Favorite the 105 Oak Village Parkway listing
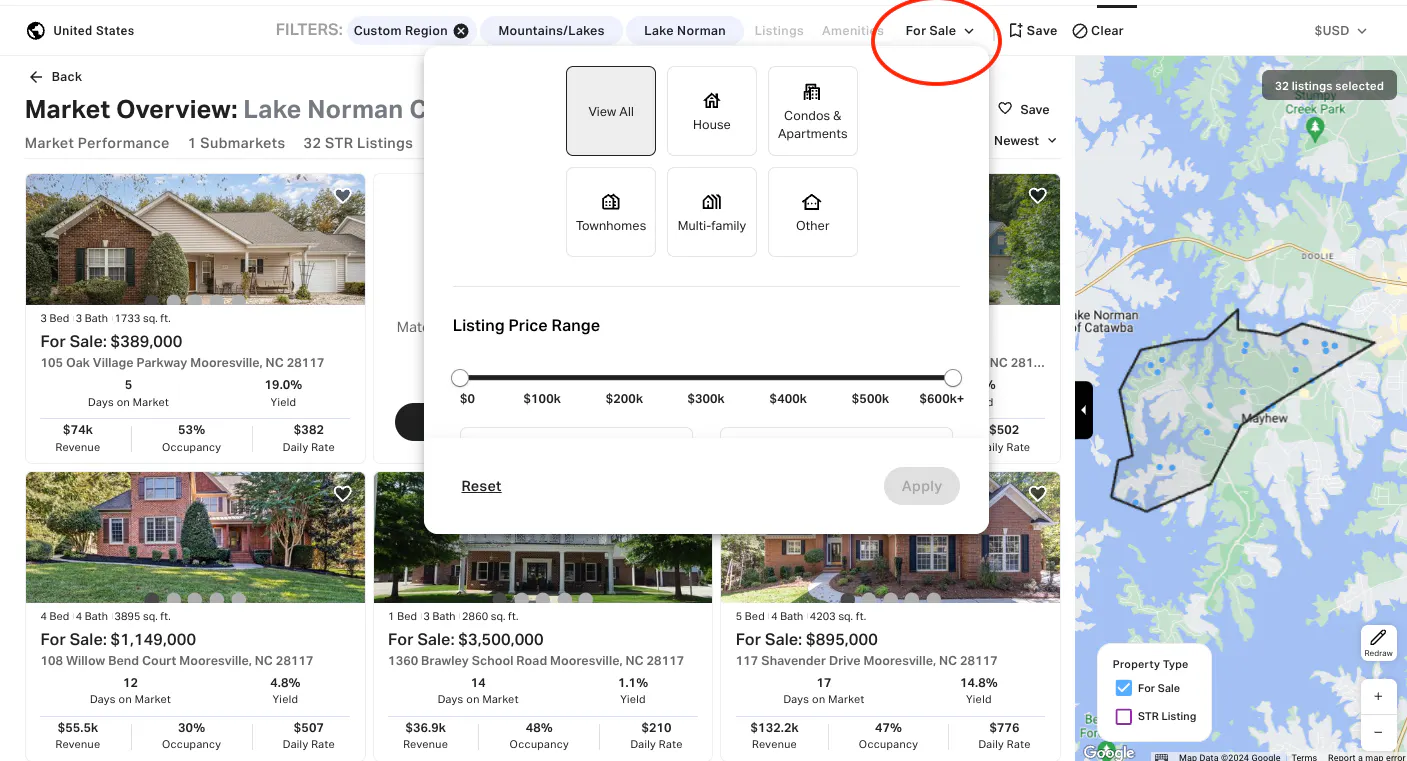Image resolution: width=1407 pixels, height=761 pixels. [343, 196]
